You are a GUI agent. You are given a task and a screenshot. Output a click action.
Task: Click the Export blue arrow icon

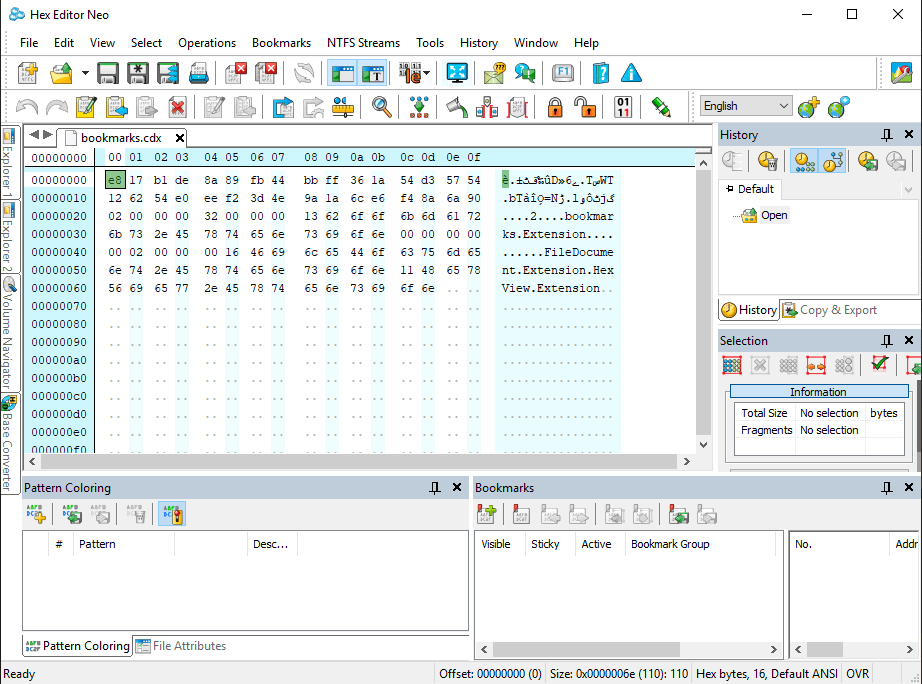coord(283,107)
